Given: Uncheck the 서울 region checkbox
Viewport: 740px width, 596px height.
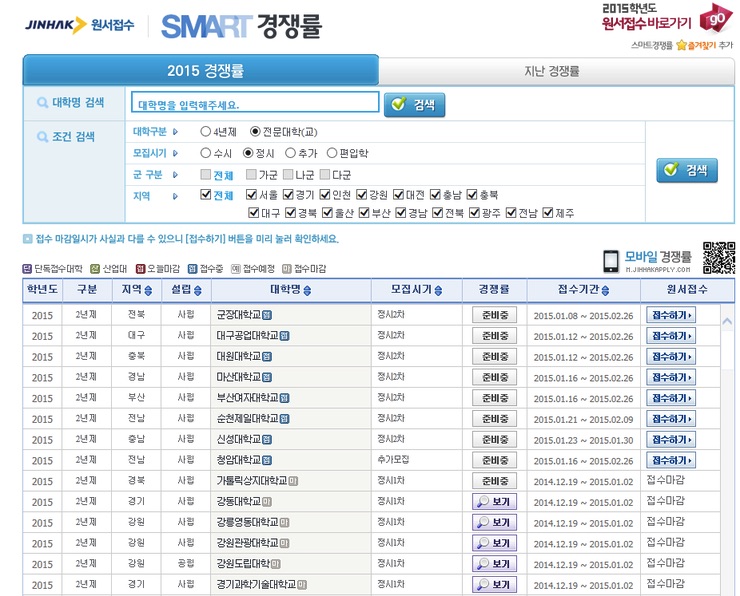Looking at the screenshot, I should [x=252, y=195].
